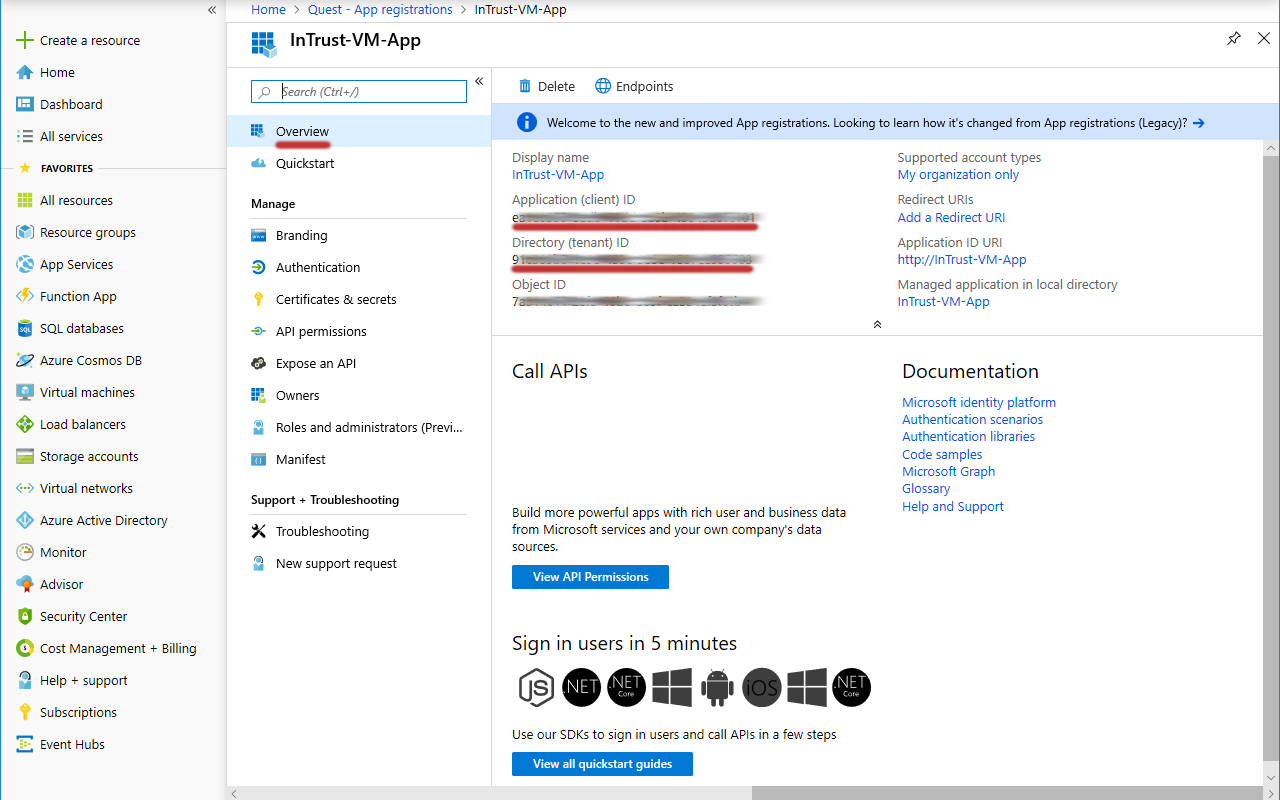The height and width of the screenshot is (800, 1280).
Task: Choose the iOS quickstart icon
Action: [x=762, y=687]
